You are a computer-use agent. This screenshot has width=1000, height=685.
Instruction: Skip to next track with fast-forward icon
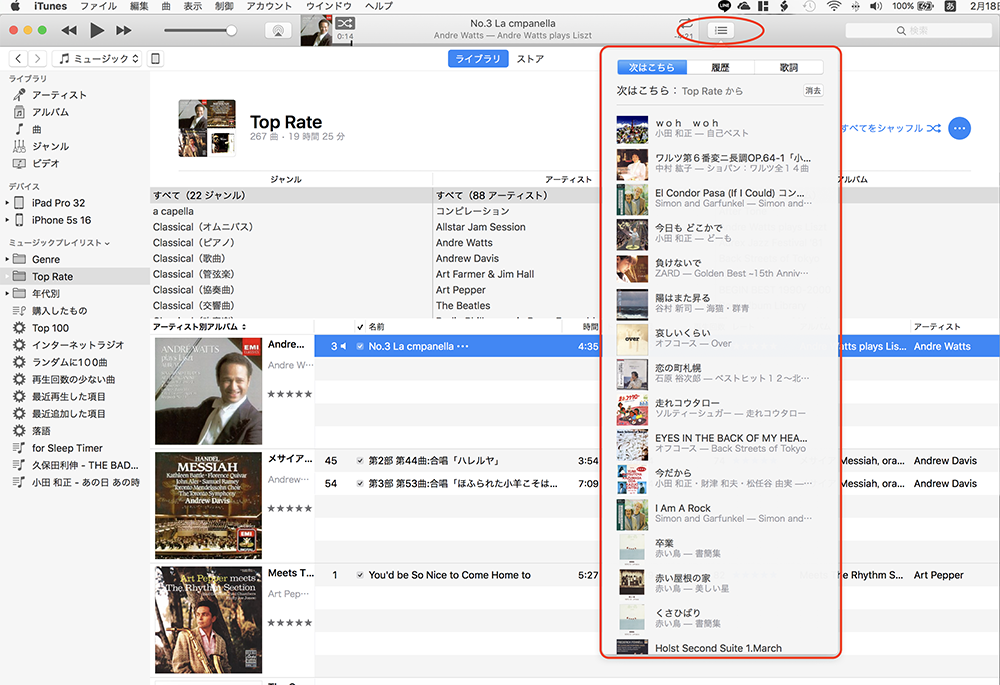pyautogui.click(x=123, y=31)
